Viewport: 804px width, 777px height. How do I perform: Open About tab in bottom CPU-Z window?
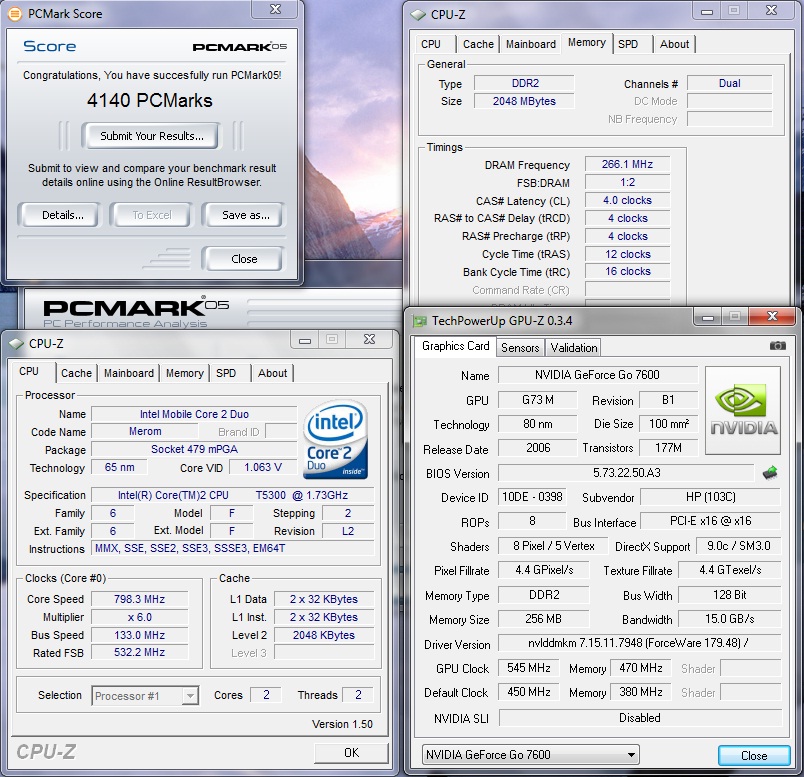point(272,373)
